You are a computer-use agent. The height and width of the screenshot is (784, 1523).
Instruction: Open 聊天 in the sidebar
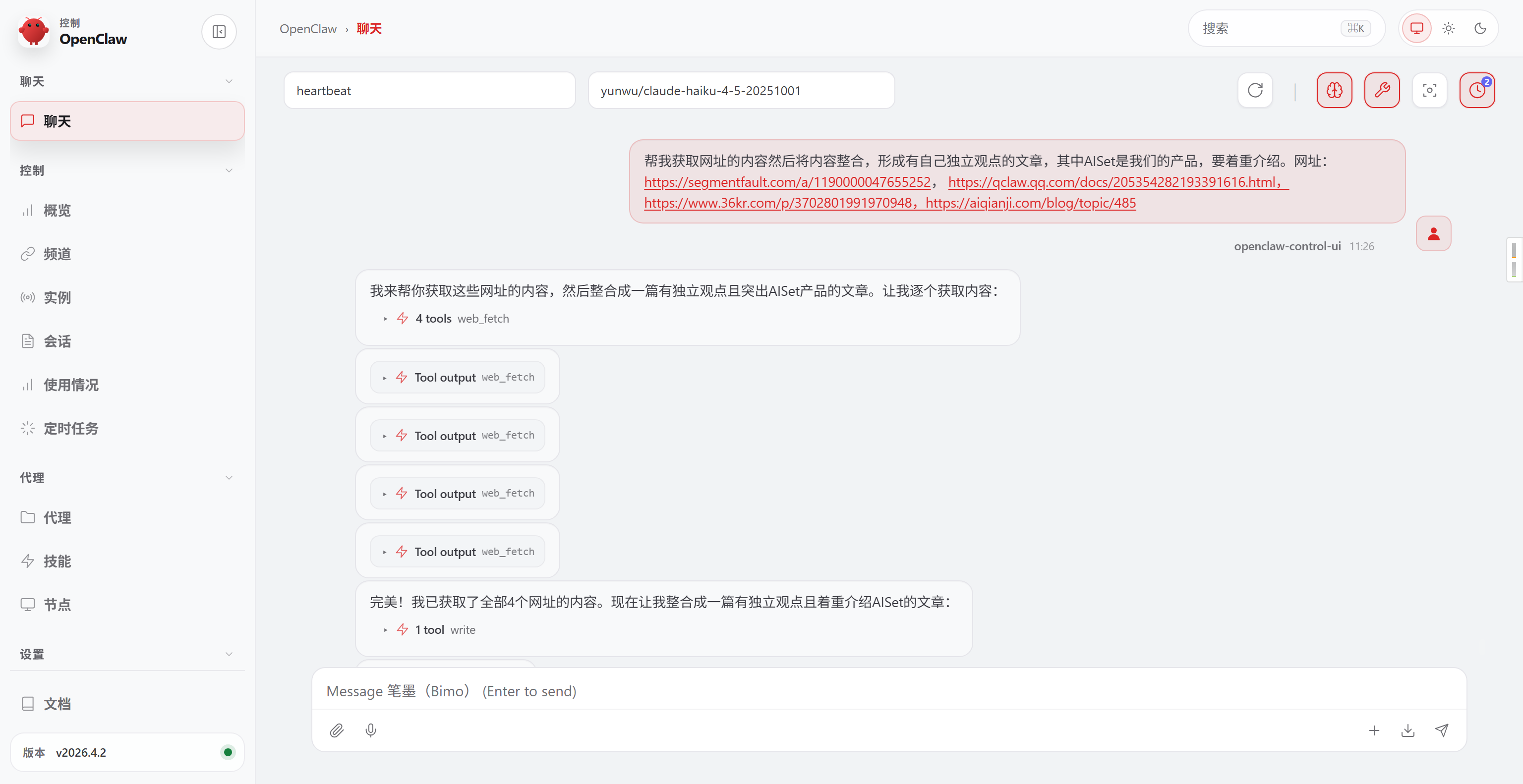pos(127,121)
